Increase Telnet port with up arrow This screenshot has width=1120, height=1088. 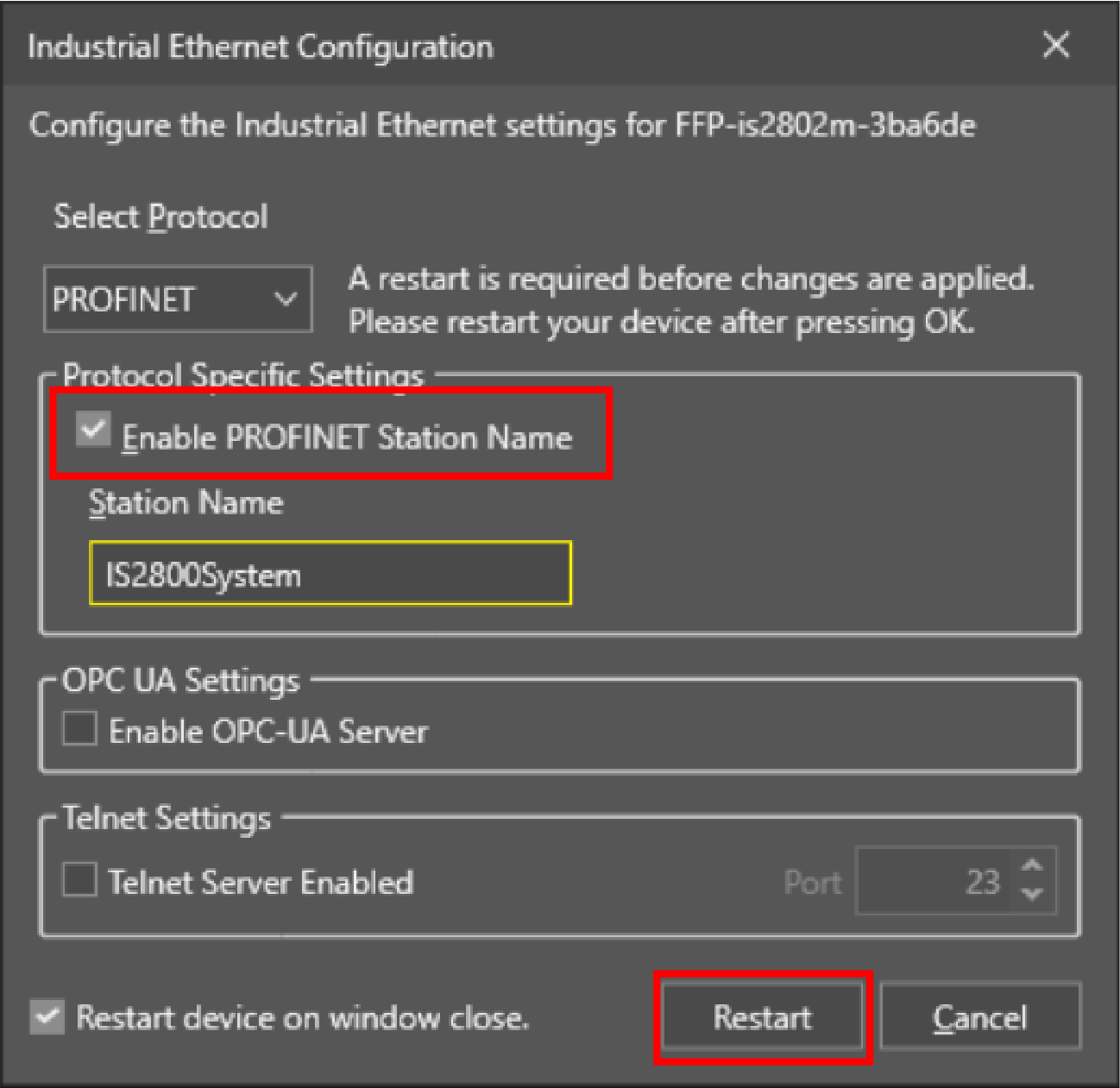pos(1032,865)
